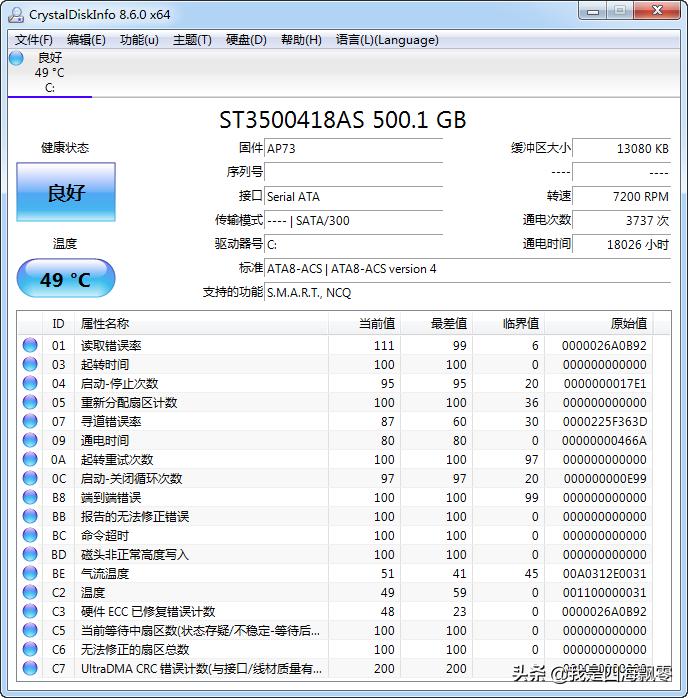
Task: Click the power-on hours value 18026 小时
Action: 621,244
